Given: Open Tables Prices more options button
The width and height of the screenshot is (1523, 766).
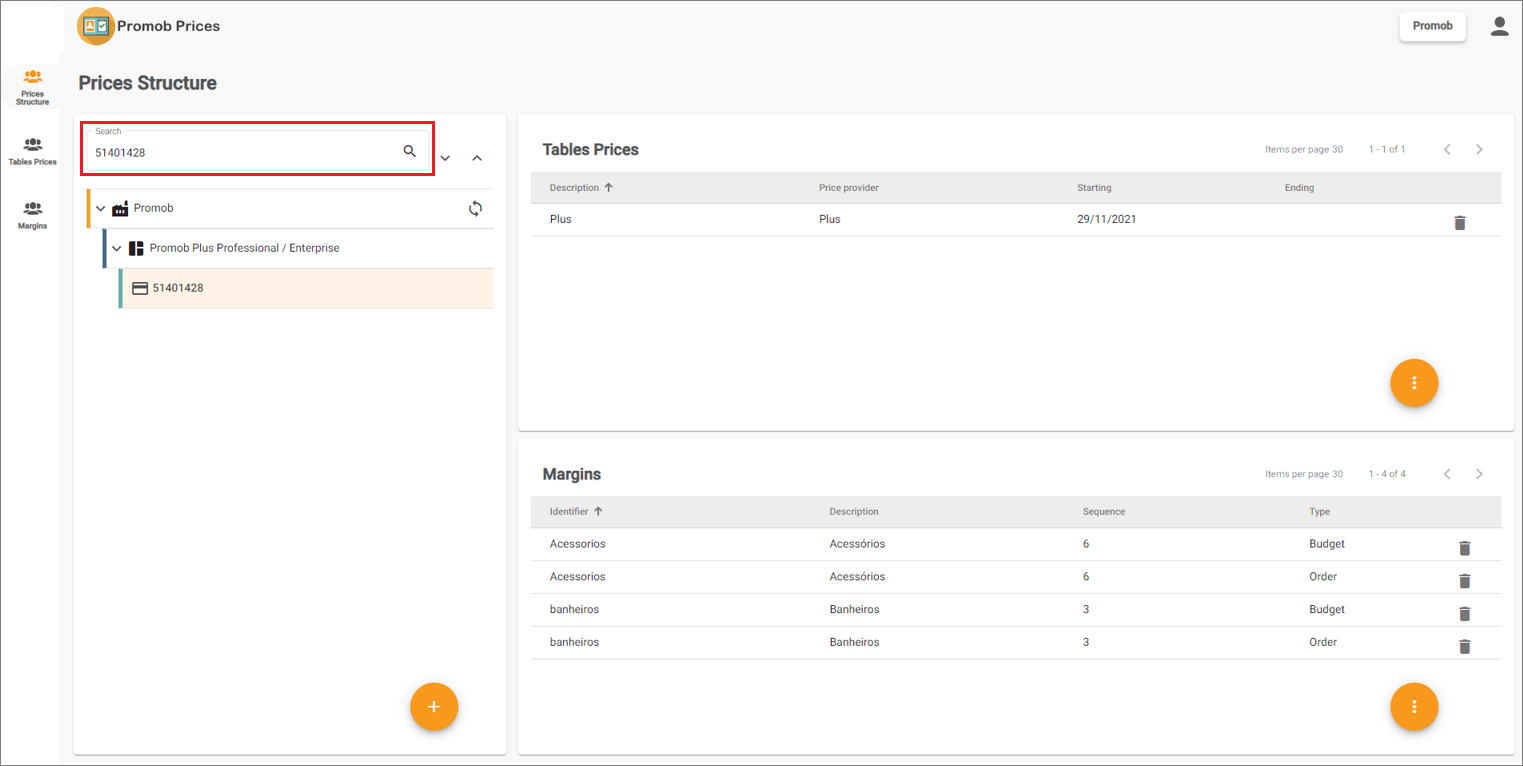Looking at the screenshot, I should coord(1414,382).
